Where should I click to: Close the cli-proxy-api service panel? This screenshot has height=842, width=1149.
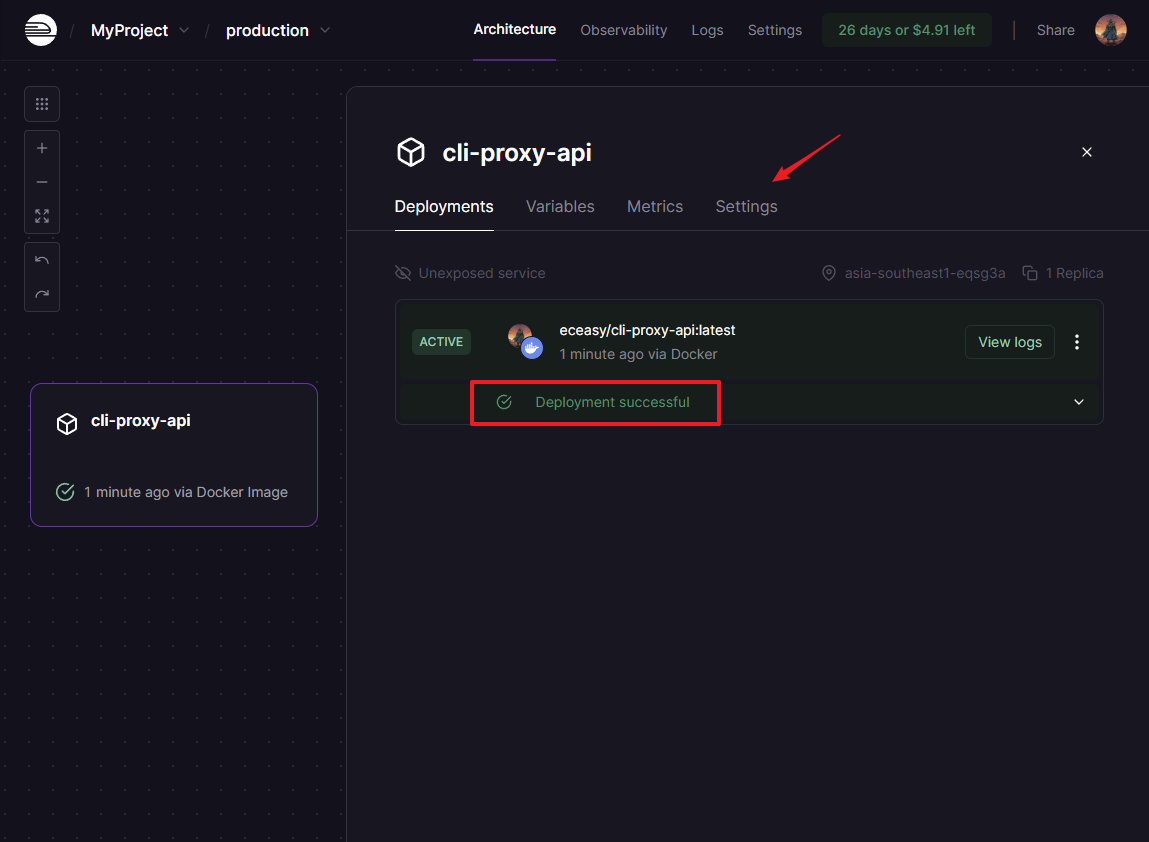click(1087, 152)
